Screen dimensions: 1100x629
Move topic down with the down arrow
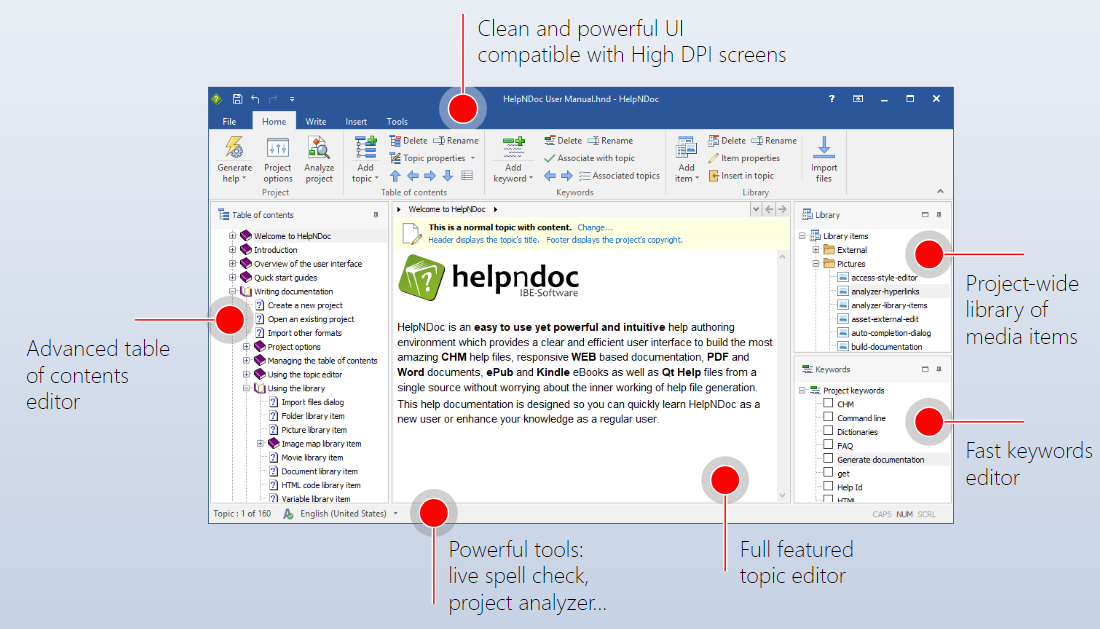(x=448, y=176)
